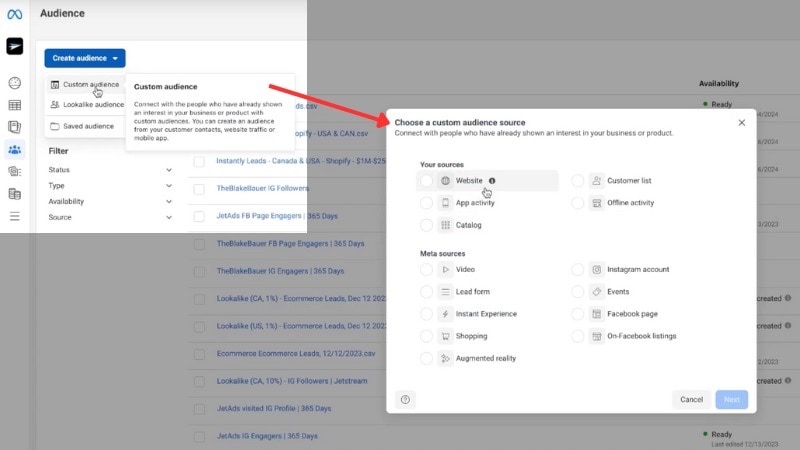The width and height of the screenshot is (800, 450).
Task: Choose Lookalike audience menu item
Action: 85,105
